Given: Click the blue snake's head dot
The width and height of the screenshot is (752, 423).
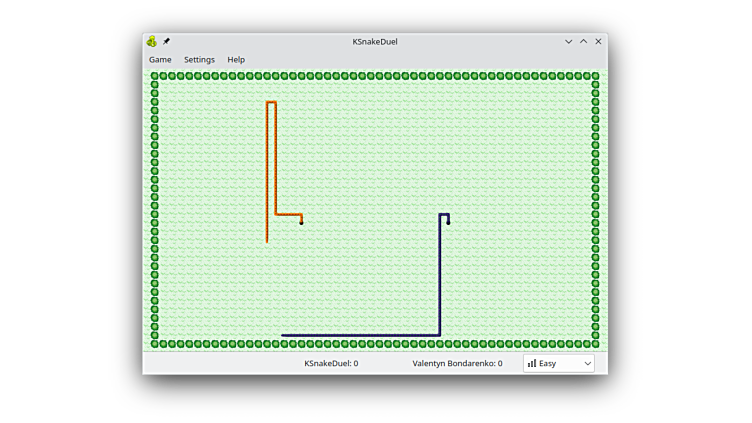Looking at the screenshot, I should tap(448, 222).
